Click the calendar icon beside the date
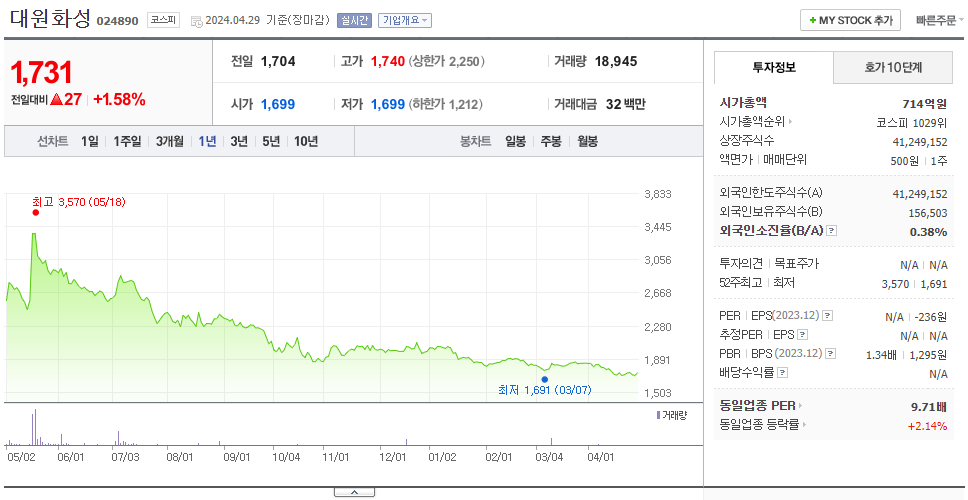 point(196,21)
